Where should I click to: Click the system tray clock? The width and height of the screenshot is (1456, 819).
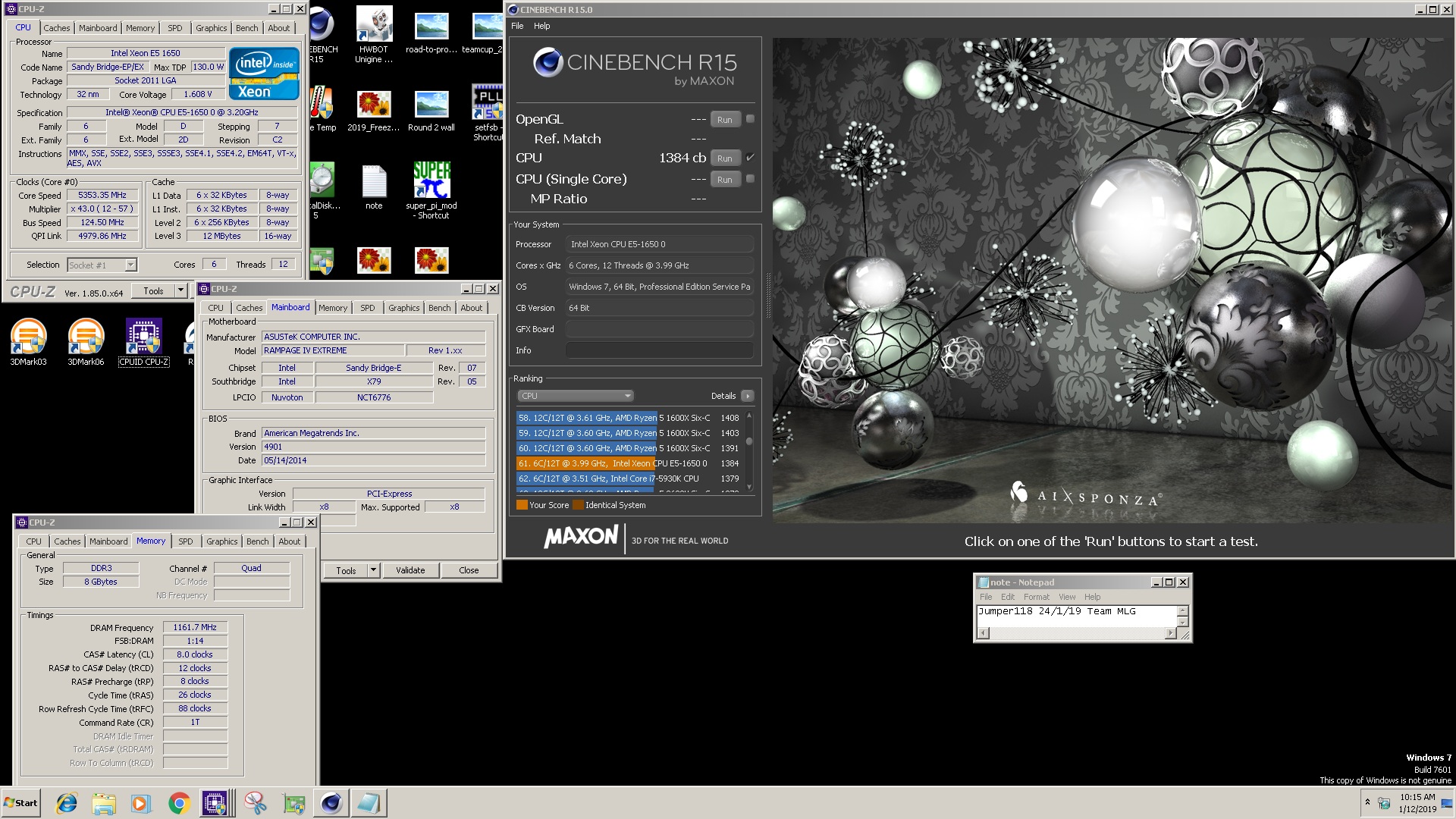(1417, 803)
